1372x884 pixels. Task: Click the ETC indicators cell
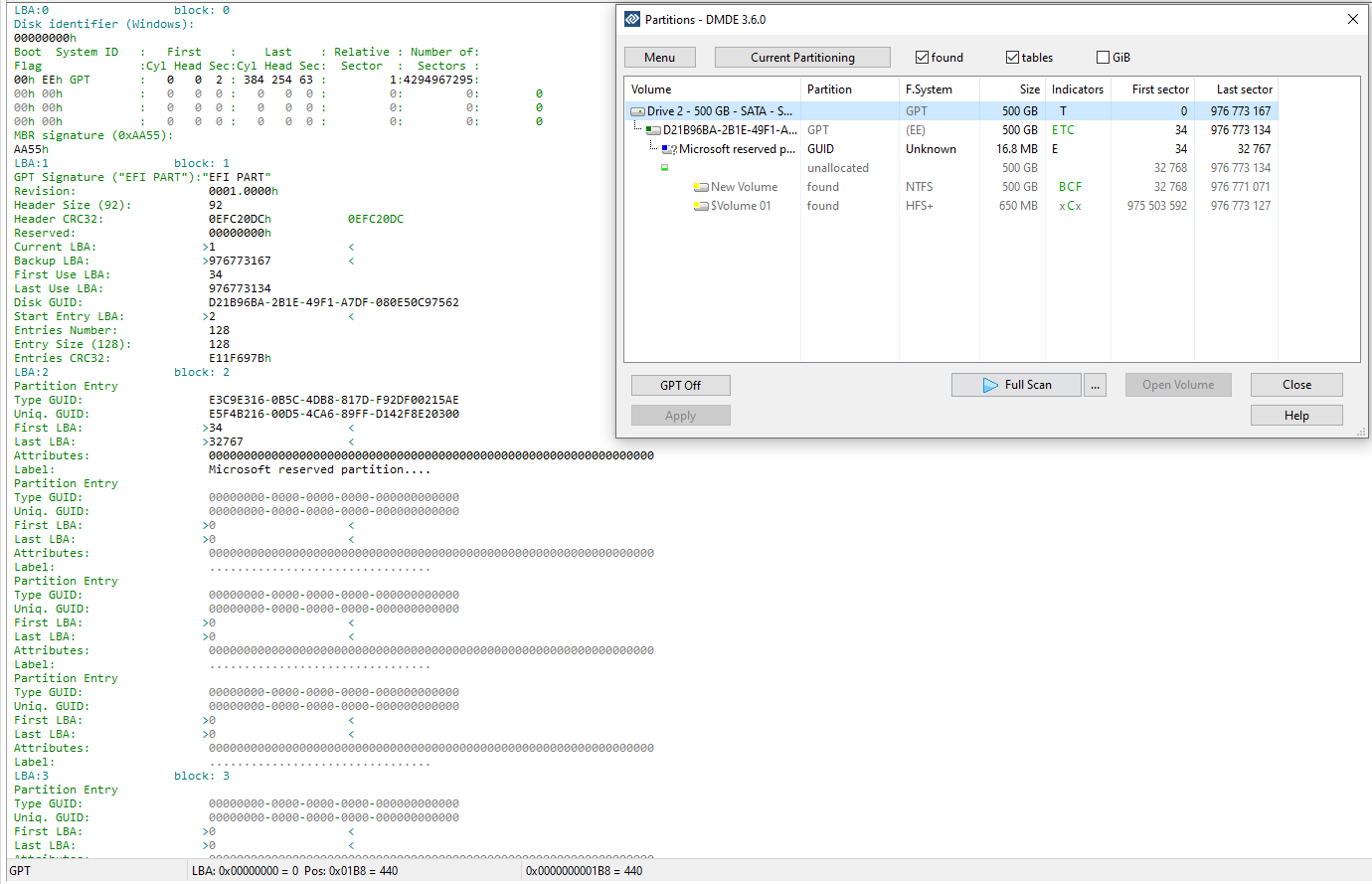click(1063, 130)
